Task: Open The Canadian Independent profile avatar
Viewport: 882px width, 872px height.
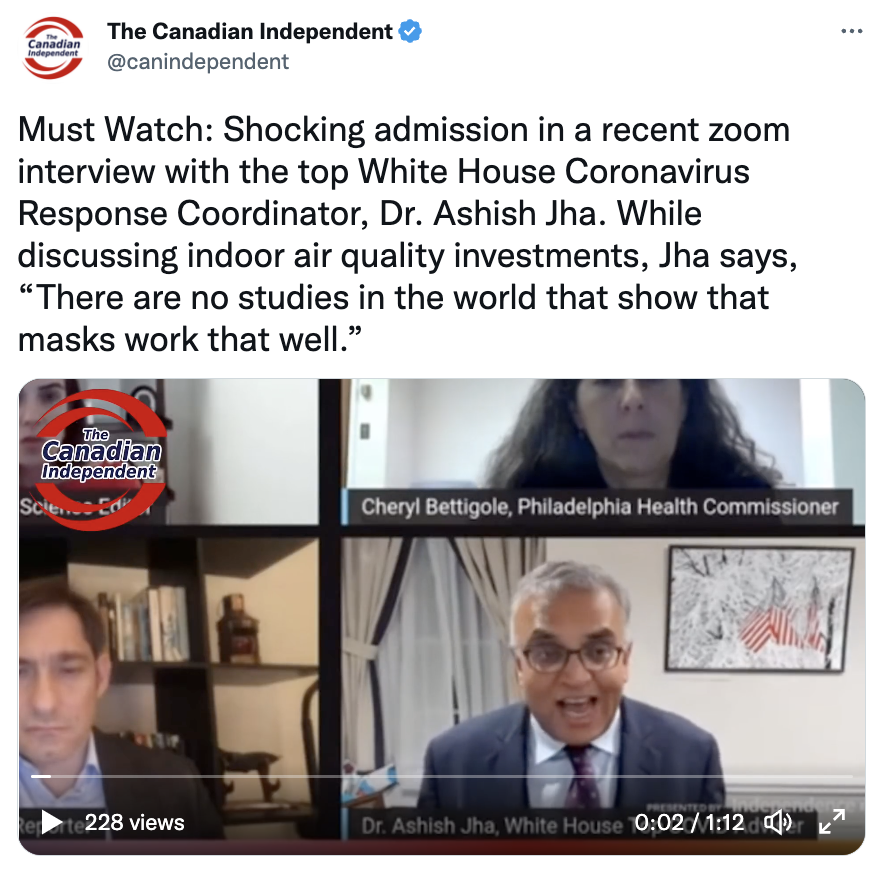Action: [53, 47]
